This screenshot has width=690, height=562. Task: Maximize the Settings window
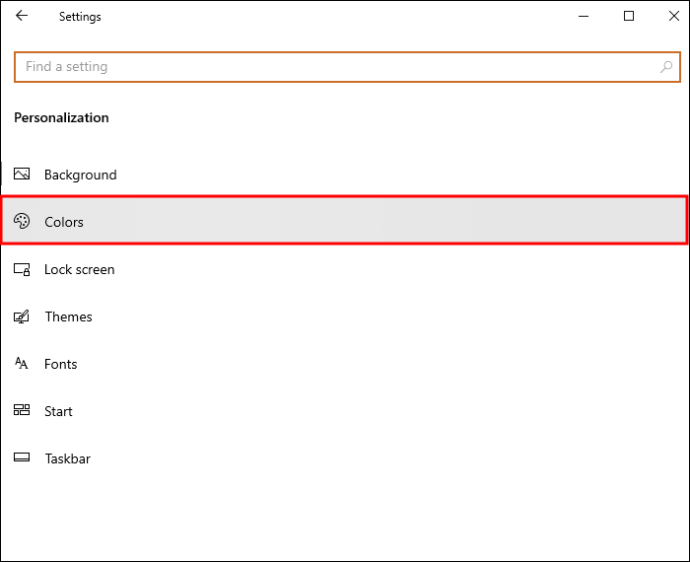[x=629, y=16]
